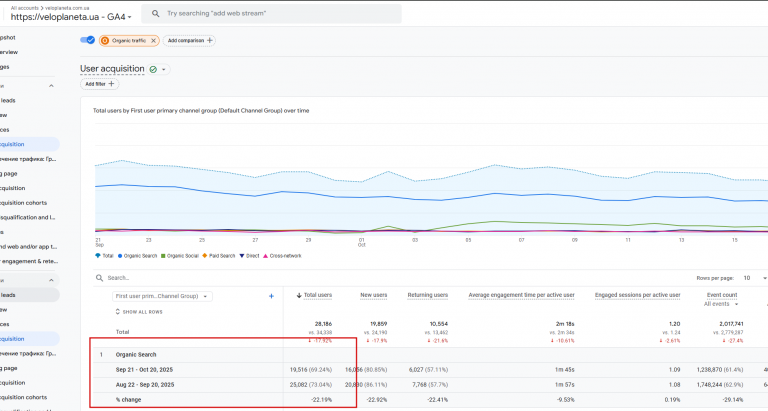
Task: Click the table search magnifier icon
Action: pos(99,277)
